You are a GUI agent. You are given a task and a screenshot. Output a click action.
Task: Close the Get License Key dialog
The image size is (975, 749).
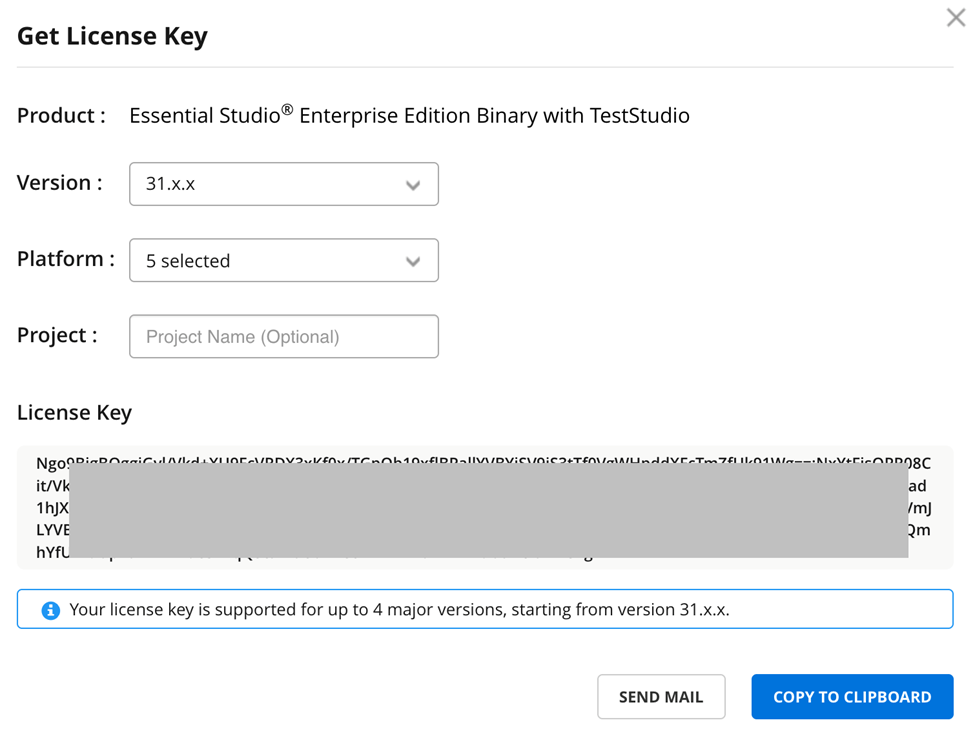coord(955,18)
